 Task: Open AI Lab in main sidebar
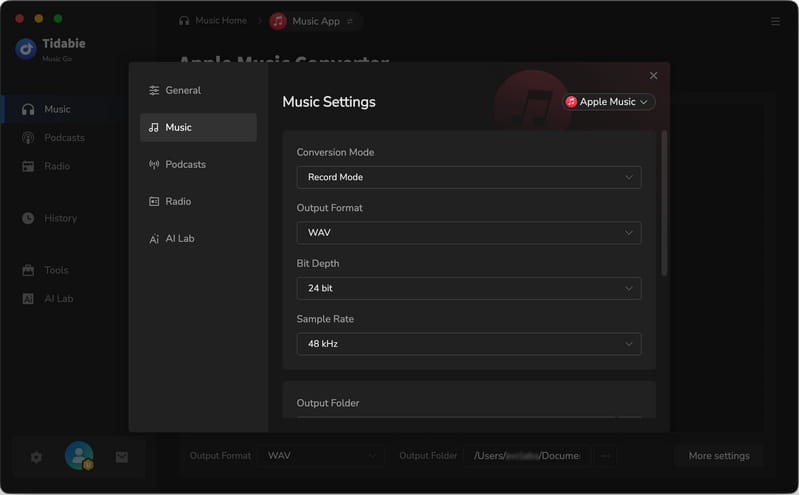[64, 299]
